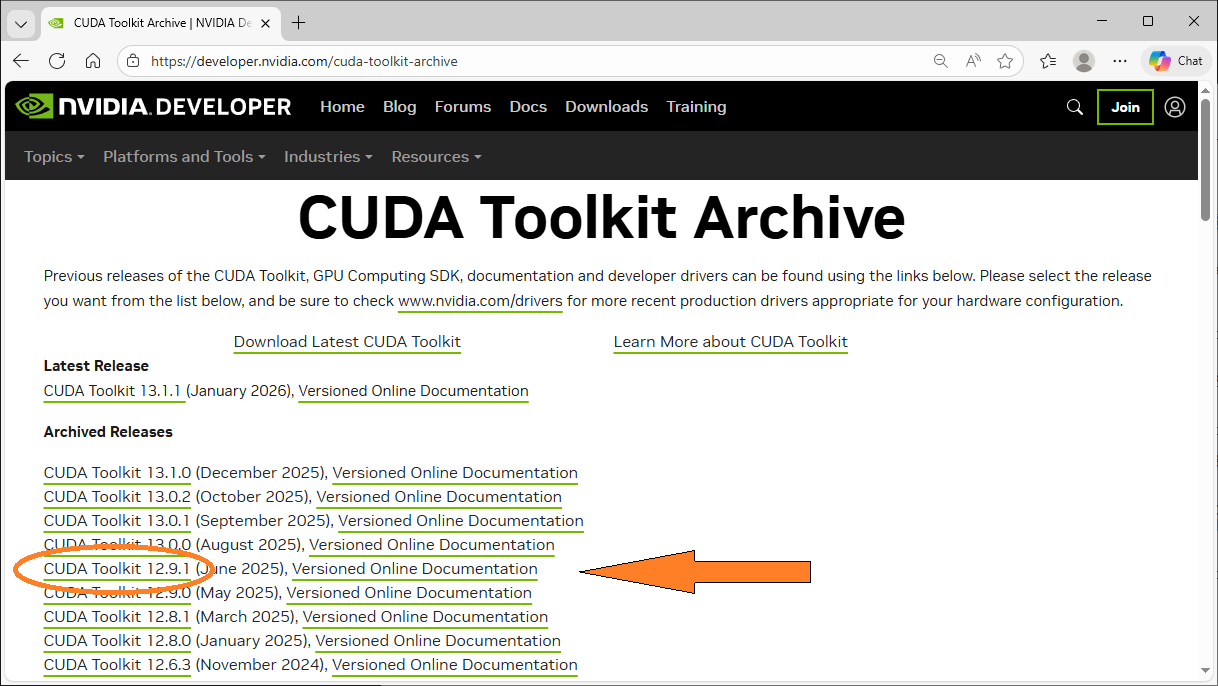Go to browser home with the home icon
The height and width of the screenshot is (686, 1218).
coord(93,60)
